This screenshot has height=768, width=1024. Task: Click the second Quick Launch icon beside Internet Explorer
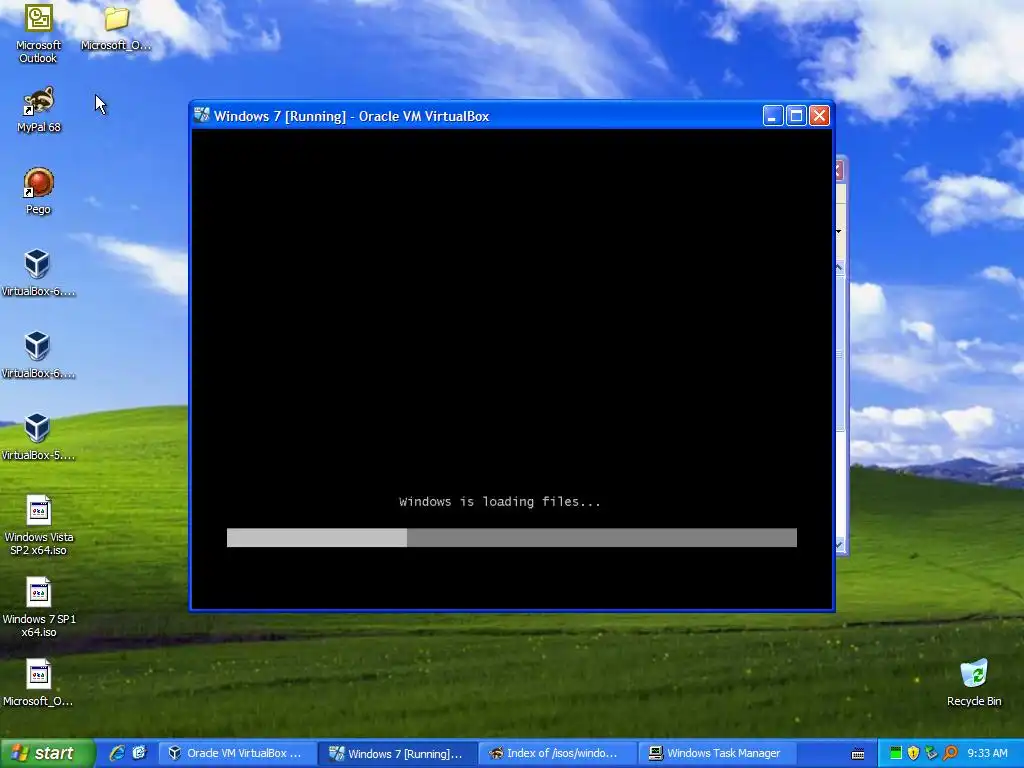(x=139, y=753)
